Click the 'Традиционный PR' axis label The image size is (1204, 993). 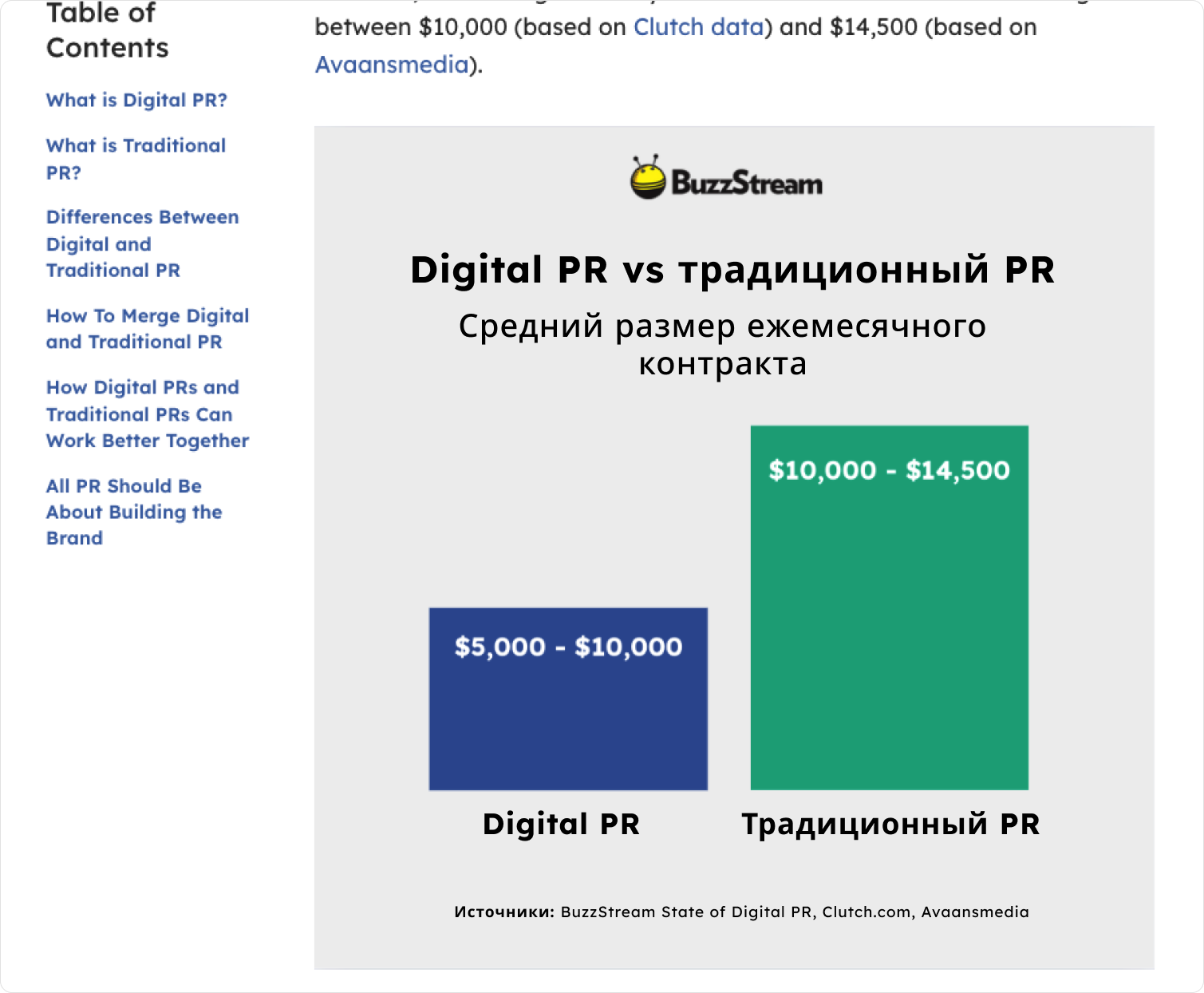point(890,824)
